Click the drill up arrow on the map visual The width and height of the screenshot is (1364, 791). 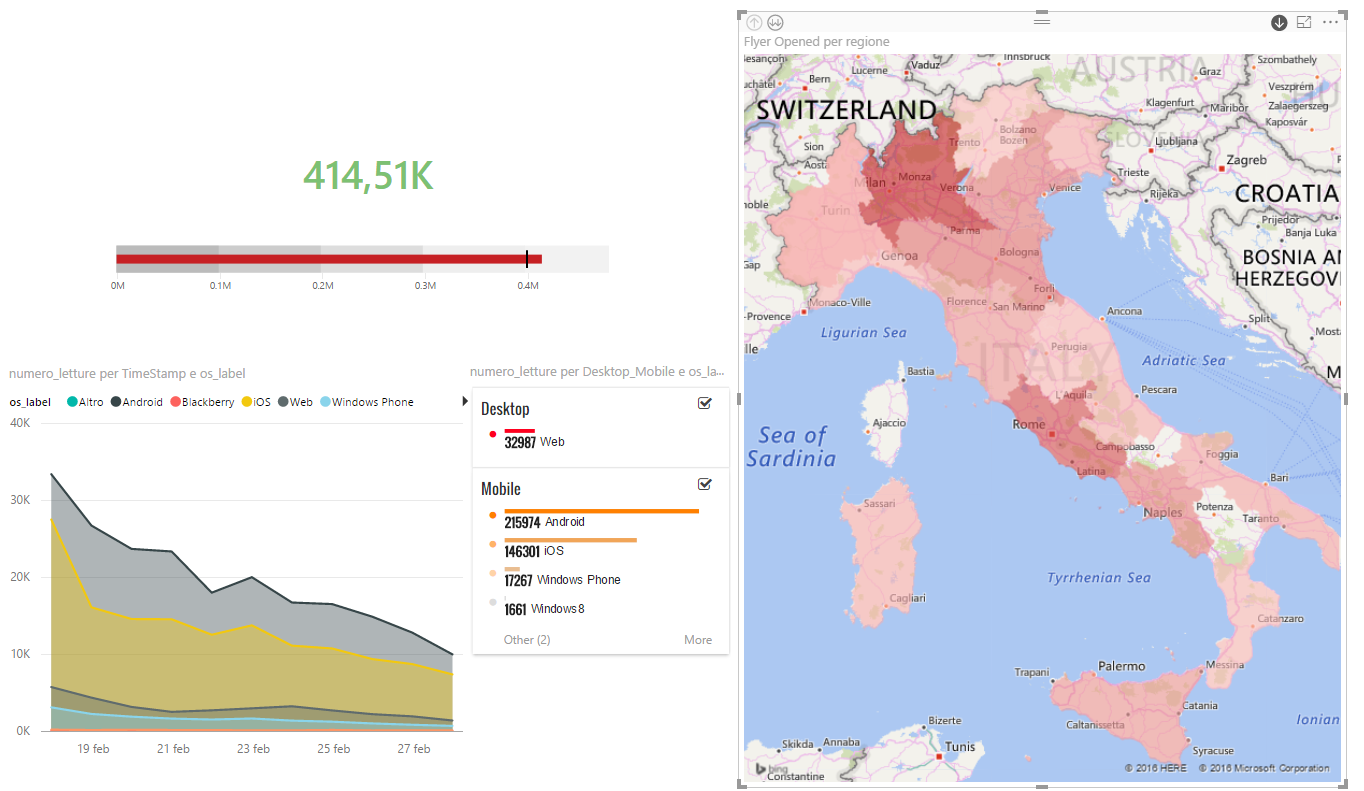(755, 22)
